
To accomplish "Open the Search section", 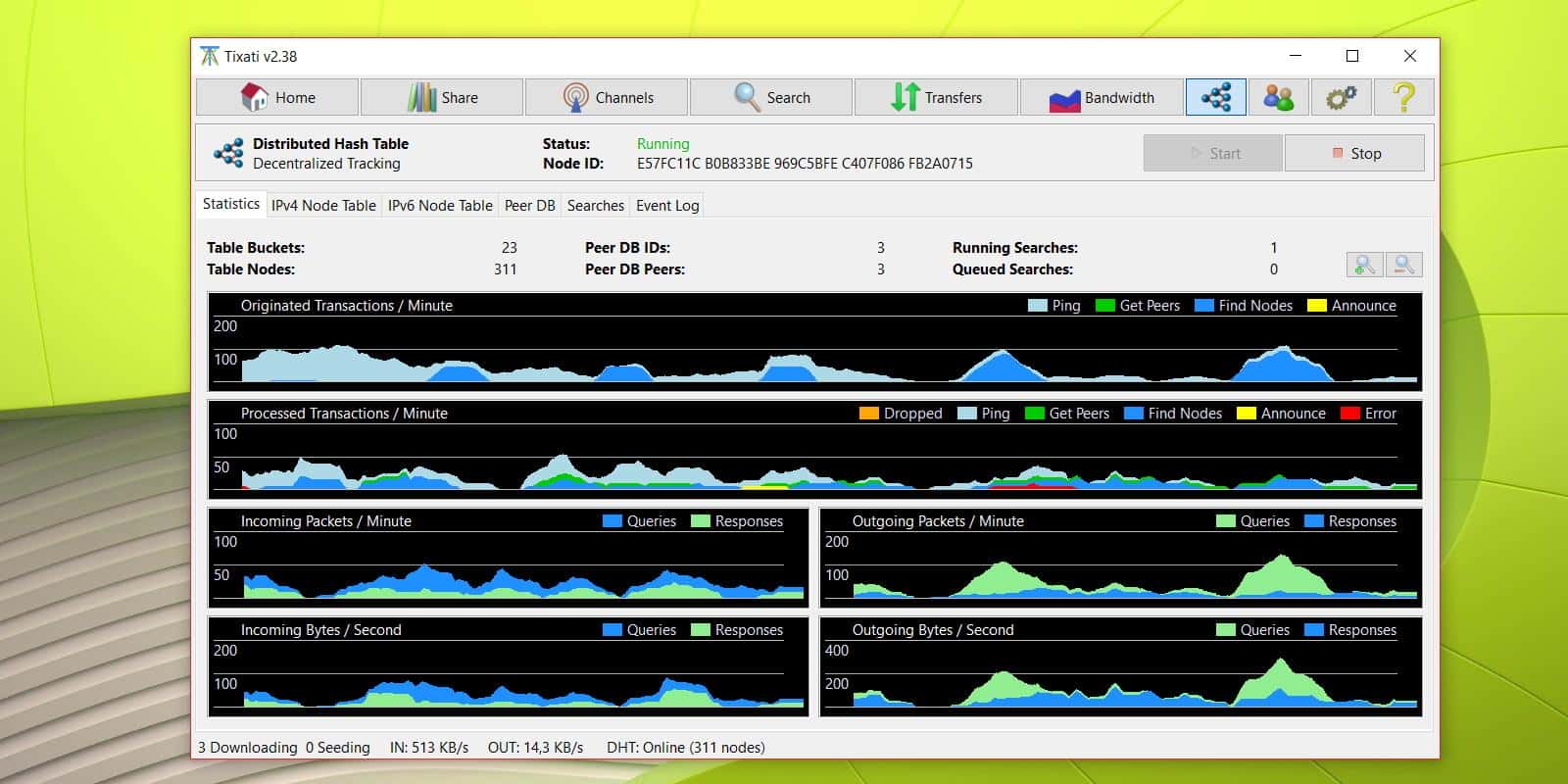I will point(771,97).
